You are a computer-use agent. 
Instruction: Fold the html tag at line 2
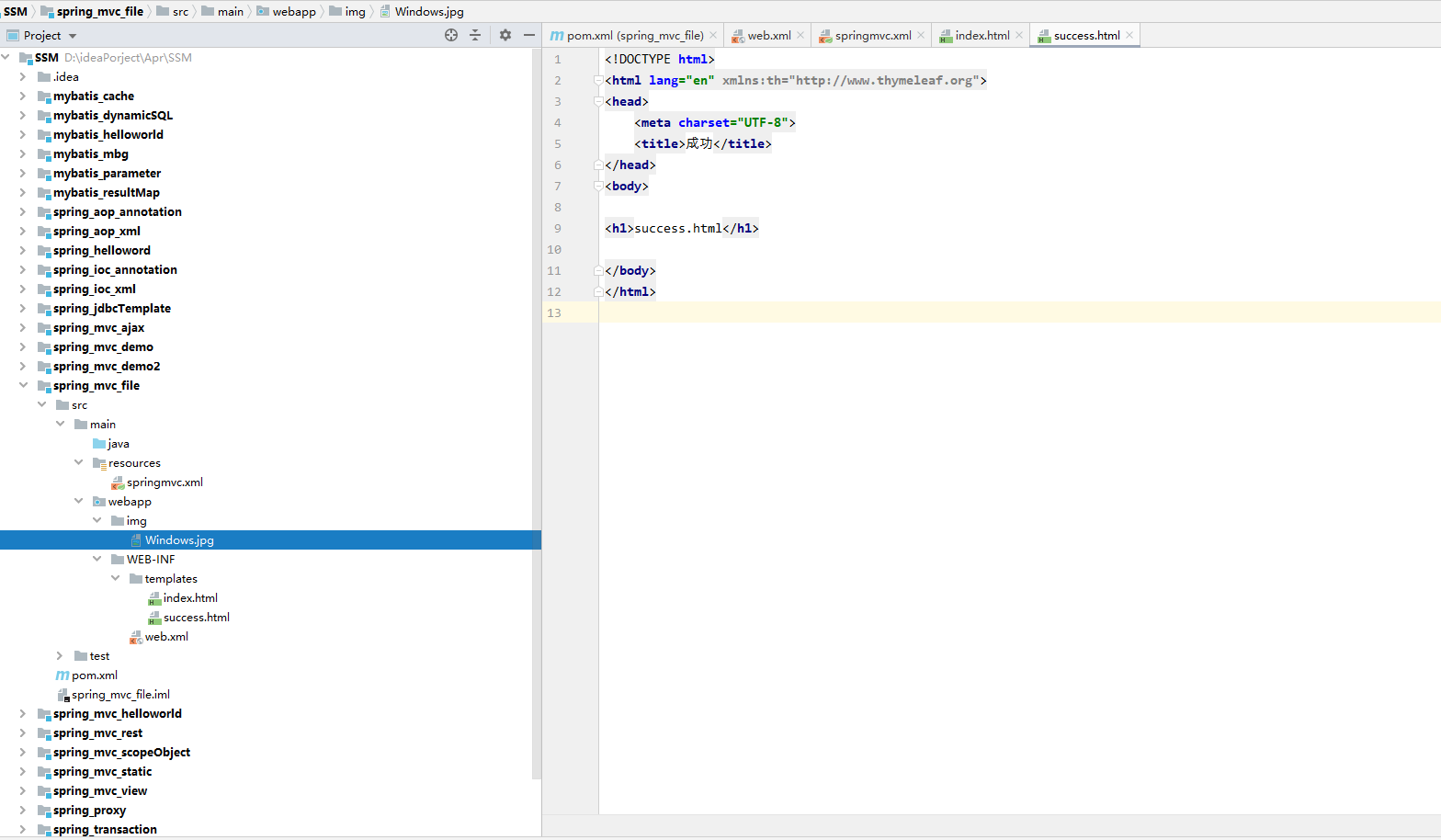pos(598,80)
